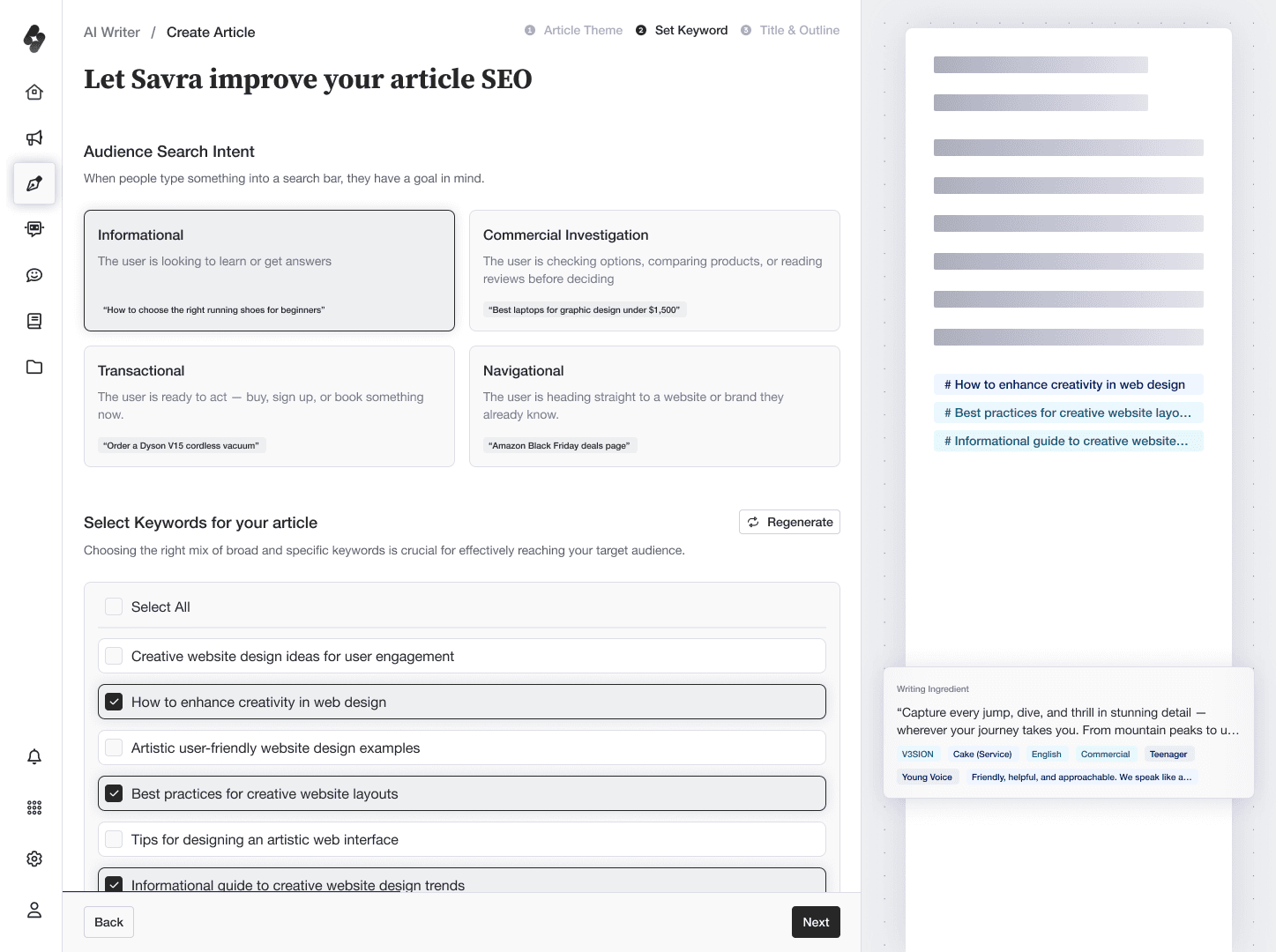This screenshot has height=952, width=1276.
Task: Open the folder icon in sidebar
Action: pyautogui.click(x=34, y=367)
